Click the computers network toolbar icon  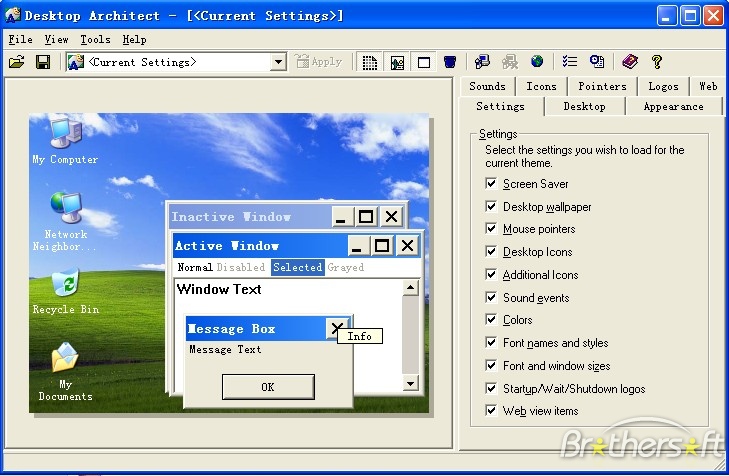point(482,61)
